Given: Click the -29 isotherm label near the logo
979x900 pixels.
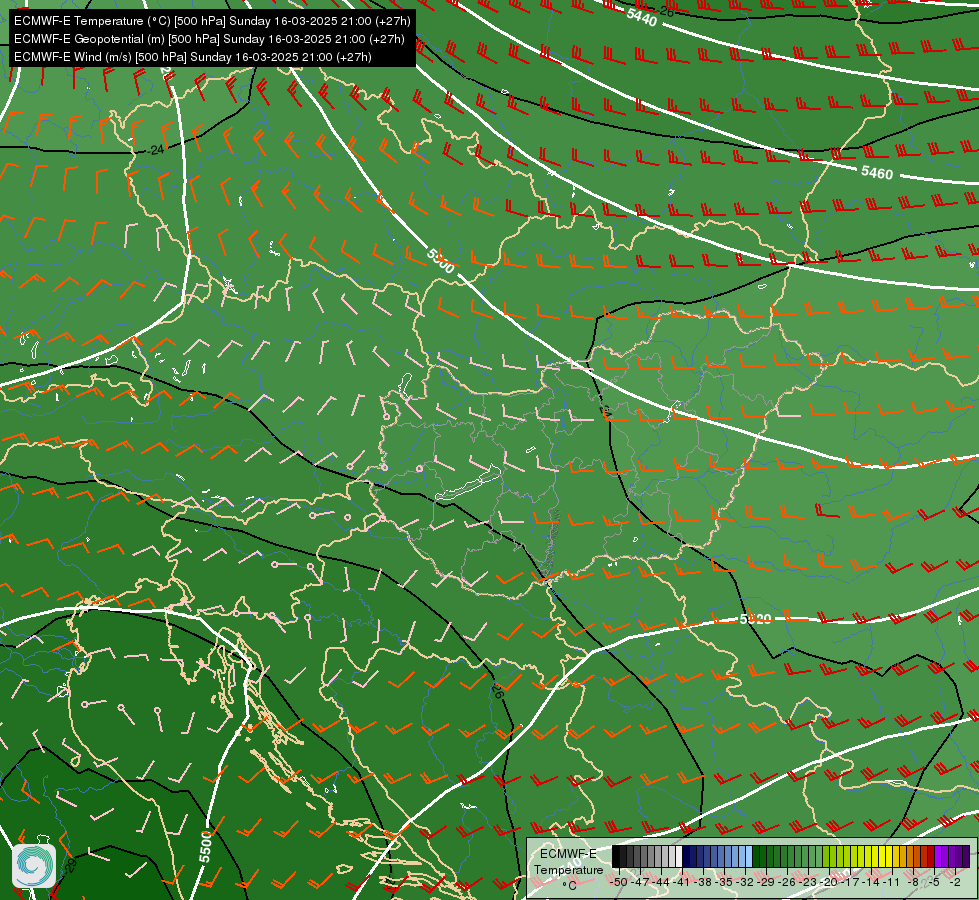Looking at the screenshot, I should pos(70,865).
